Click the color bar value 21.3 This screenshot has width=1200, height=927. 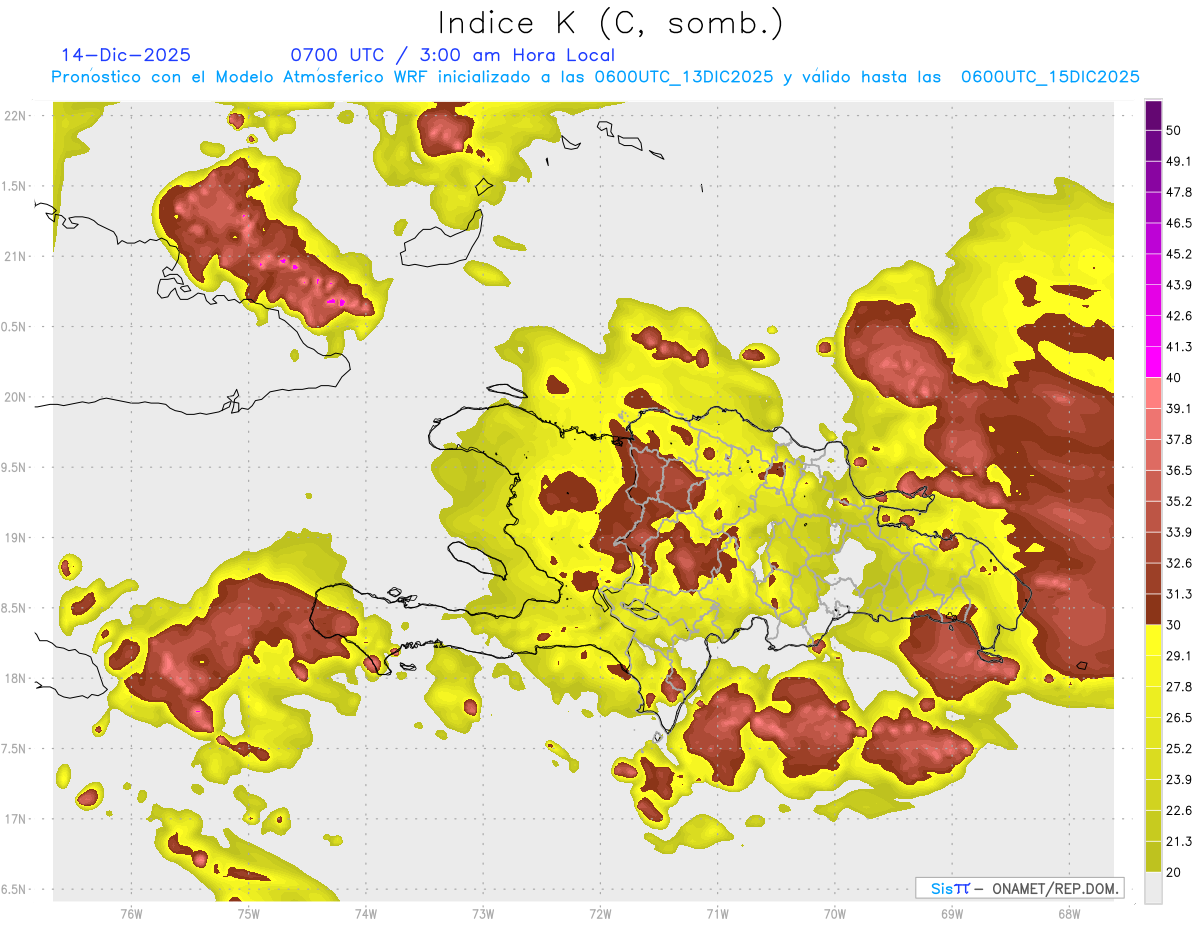pos(1179,841)
